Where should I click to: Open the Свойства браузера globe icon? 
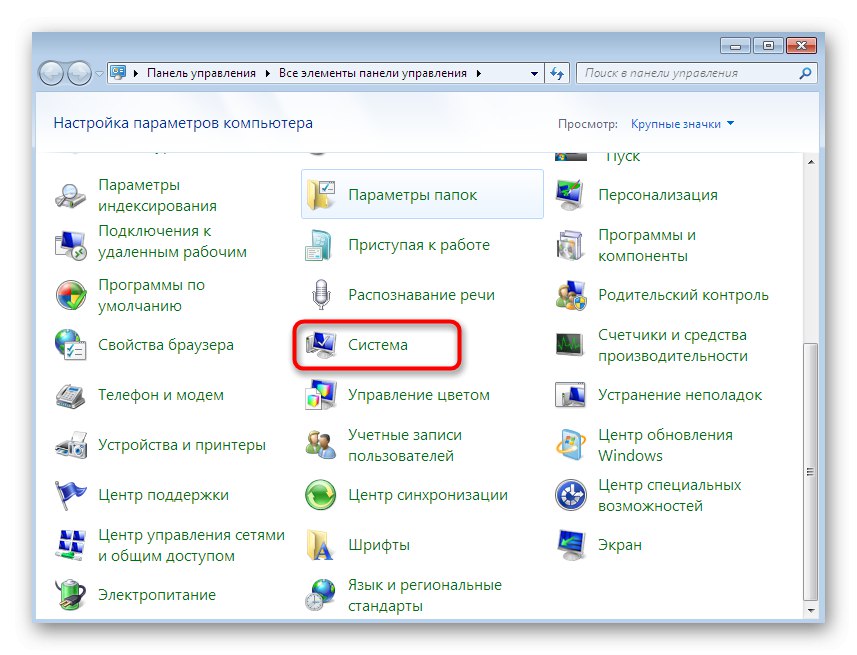click(71, 345)
